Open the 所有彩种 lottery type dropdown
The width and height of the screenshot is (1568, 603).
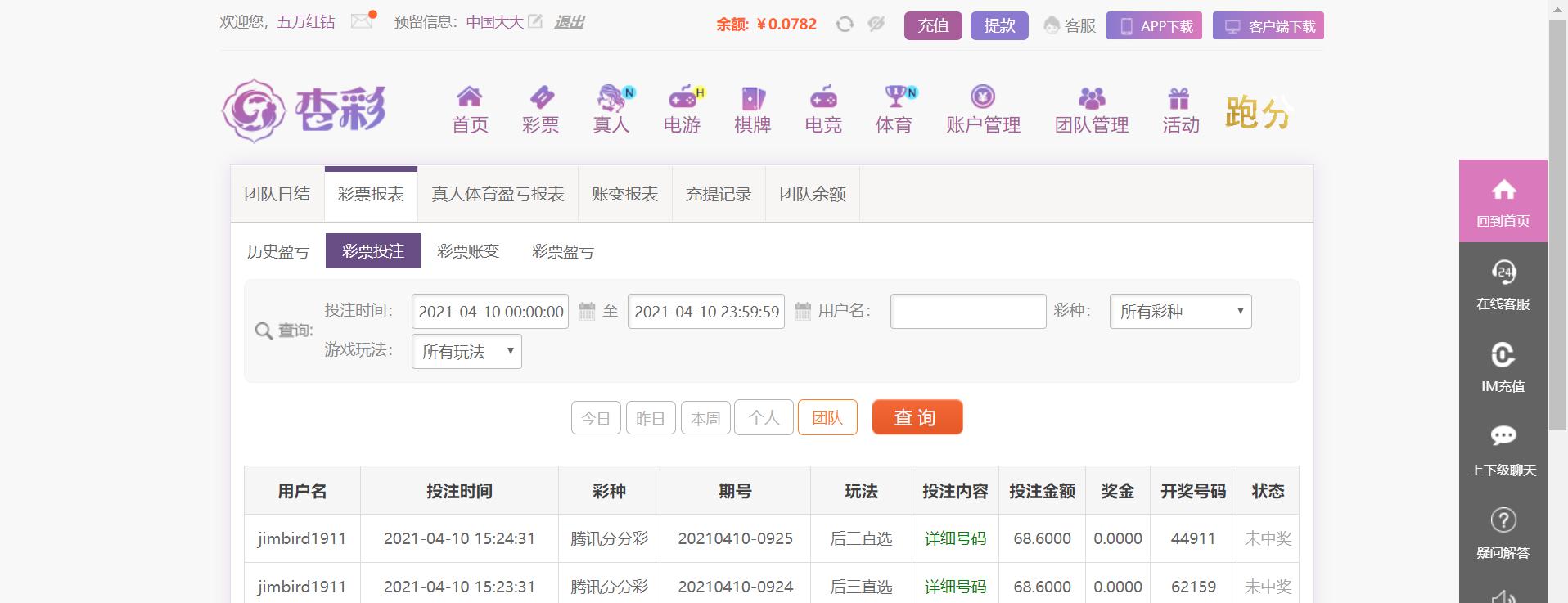[x=1180, y=312]
